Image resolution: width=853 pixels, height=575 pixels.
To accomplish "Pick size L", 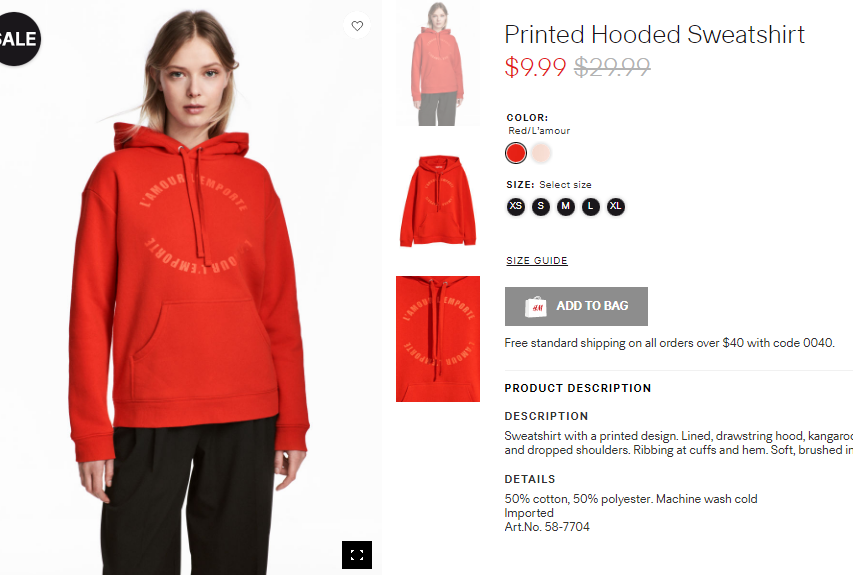I will click(591, 207).
